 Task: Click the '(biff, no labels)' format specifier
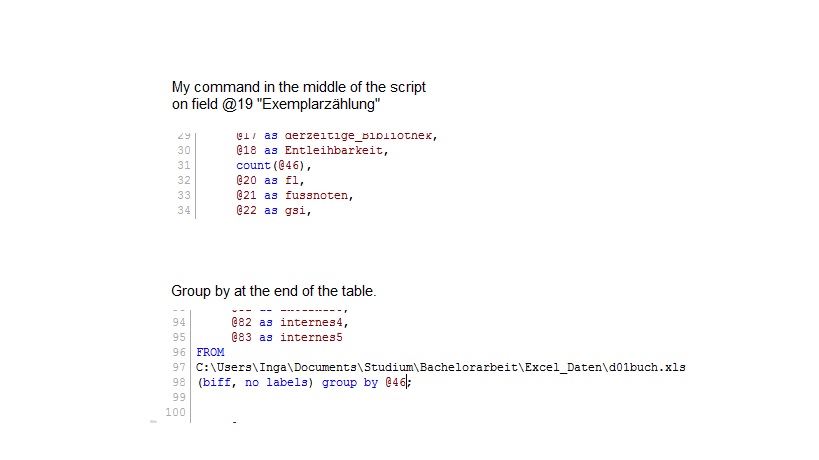click(256, 382)
